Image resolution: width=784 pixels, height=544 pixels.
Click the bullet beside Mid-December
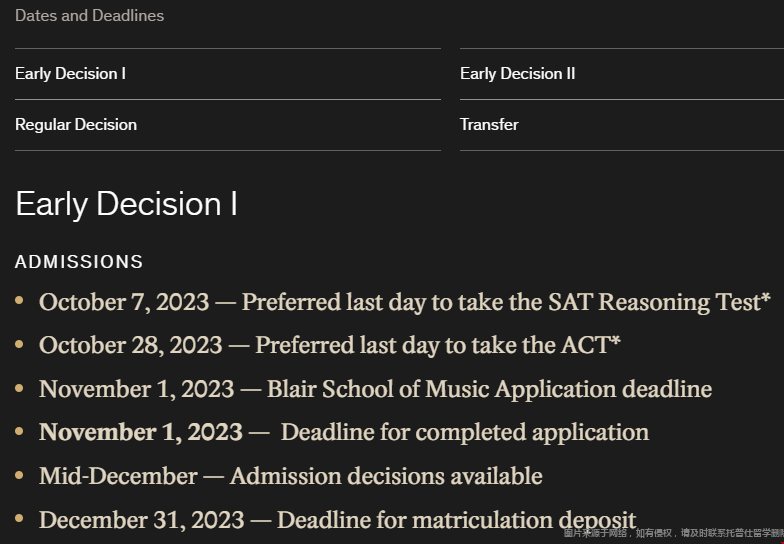(x=20, y=474)
